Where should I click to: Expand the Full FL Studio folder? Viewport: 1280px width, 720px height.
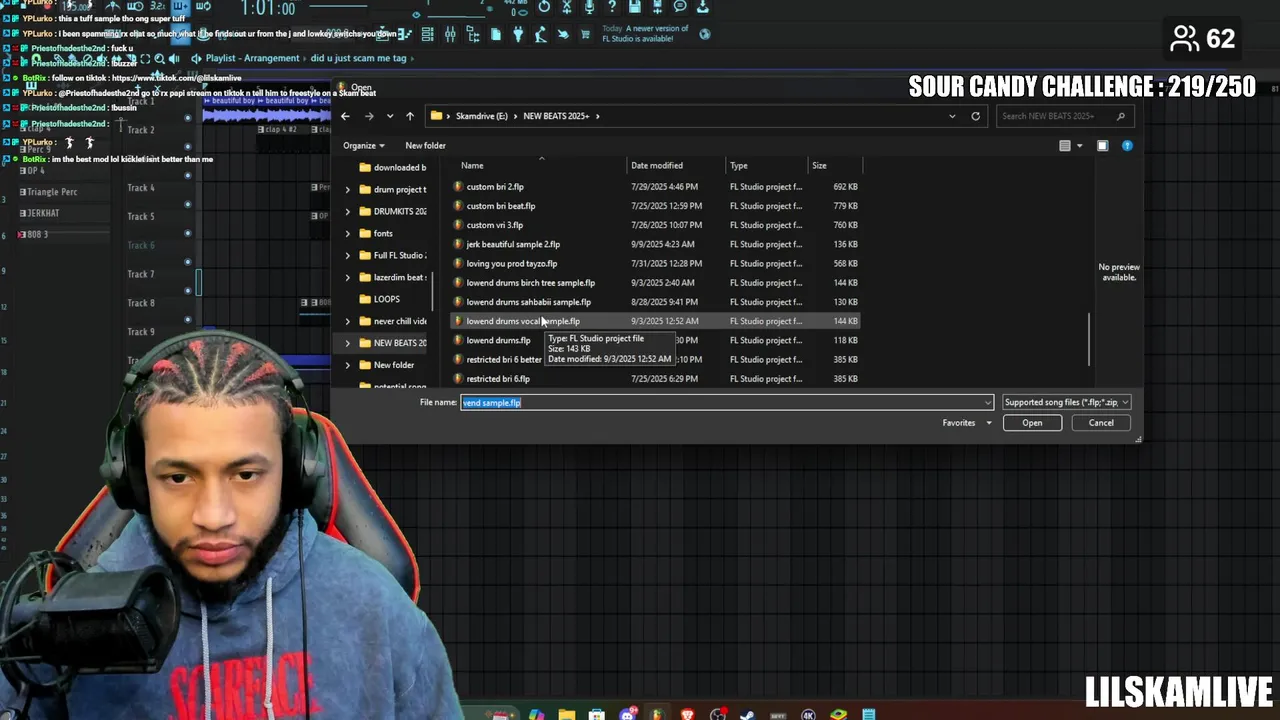coord(348,256)
